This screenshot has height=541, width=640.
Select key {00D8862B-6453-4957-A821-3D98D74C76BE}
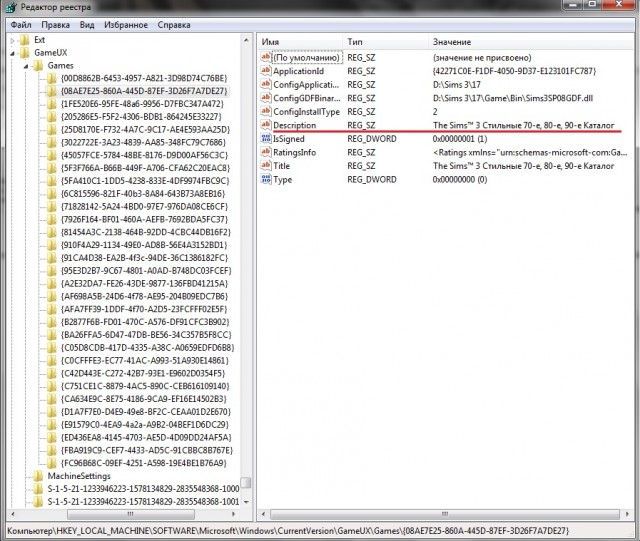[x=144, y=78]
